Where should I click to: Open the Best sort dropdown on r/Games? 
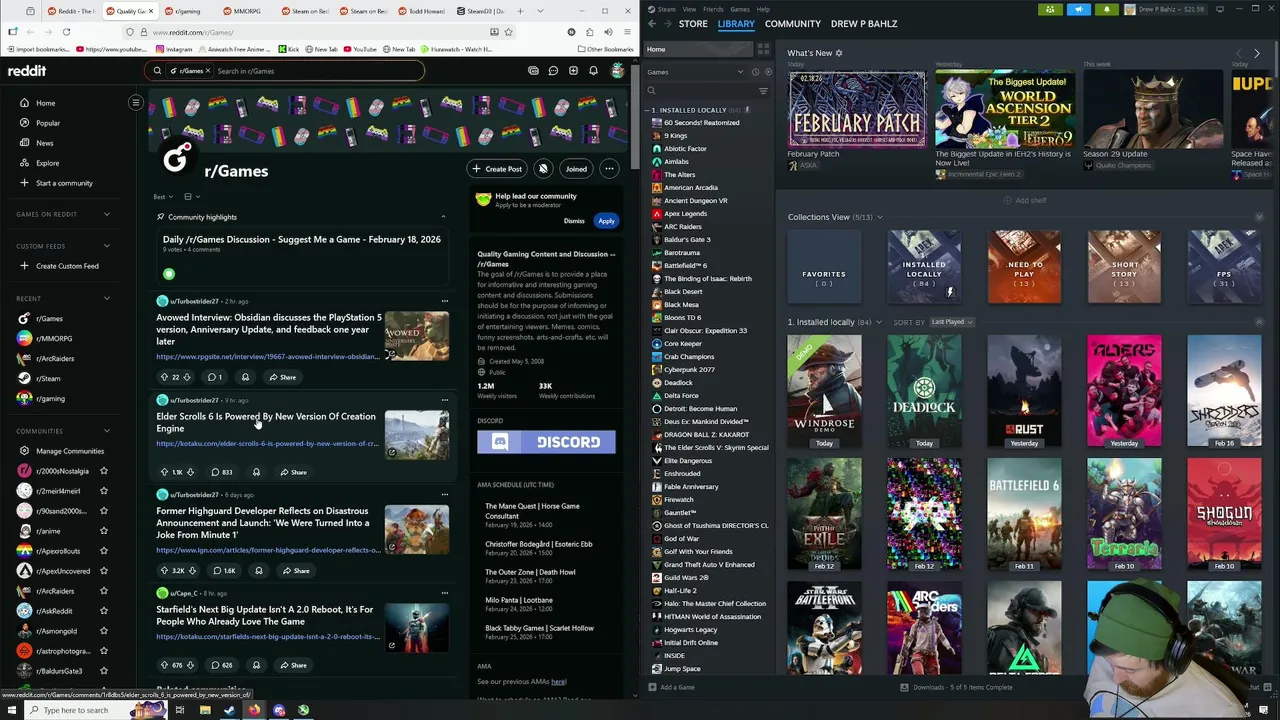tap(163, 197)
